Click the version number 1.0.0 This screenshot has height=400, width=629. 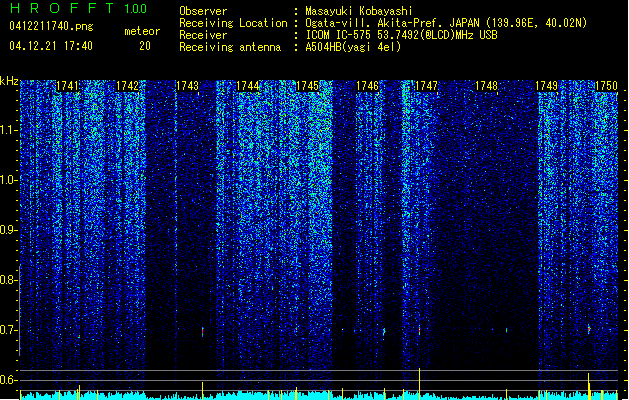click(x=136, y=8)
